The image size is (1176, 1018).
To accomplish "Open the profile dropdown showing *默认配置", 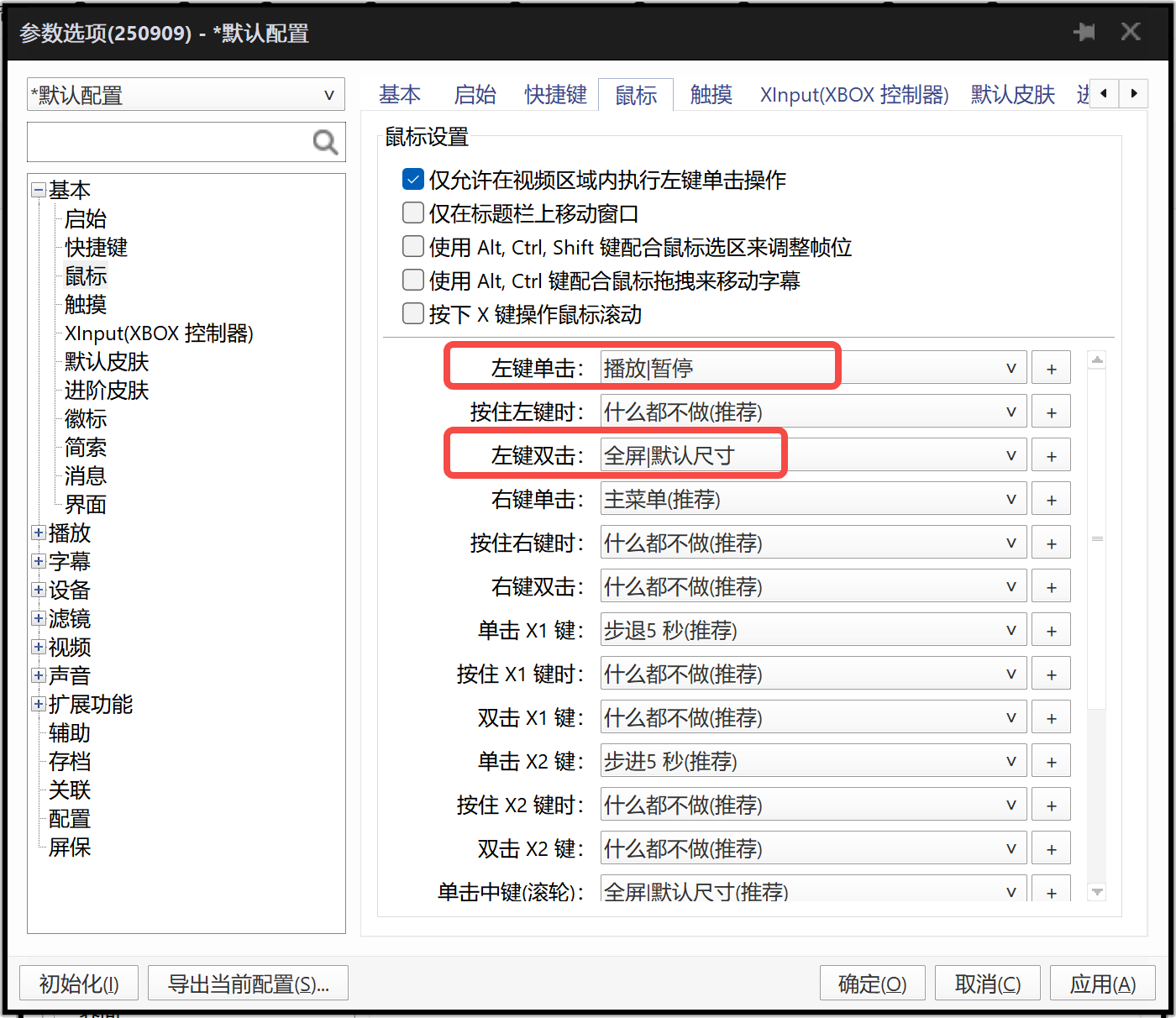I will coord(328,94).
